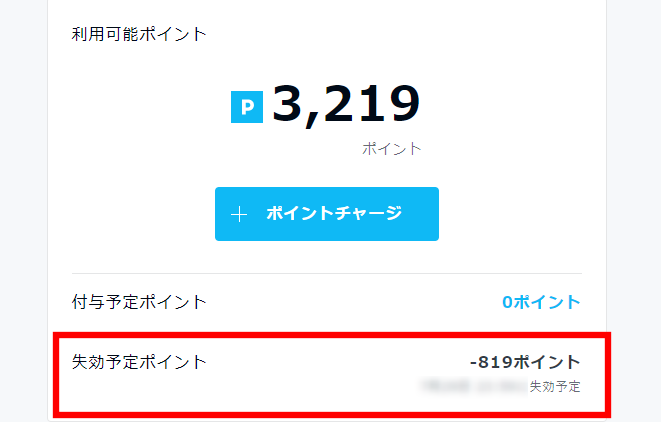
Task: Select the 付与予定ポイント label
Action: tap(139, 301)
